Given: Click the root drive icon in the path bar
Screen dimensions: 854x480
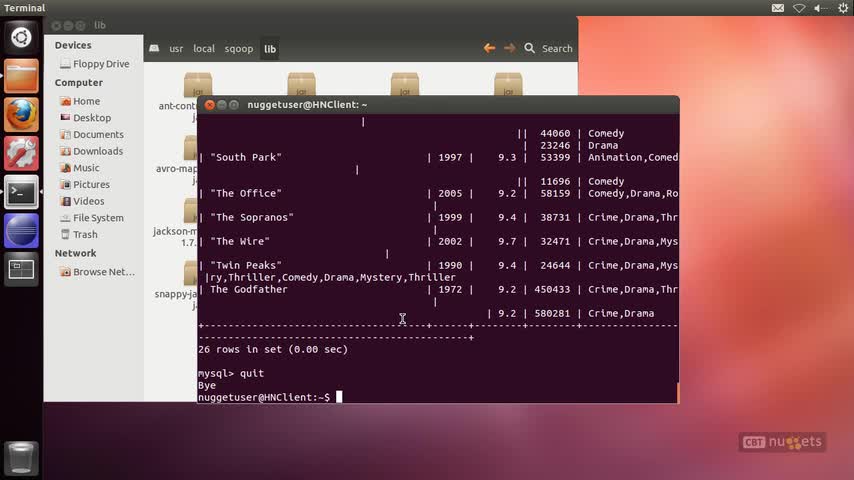Looking at the screenshot, I should pyautogui.click(x=154, y=48).
